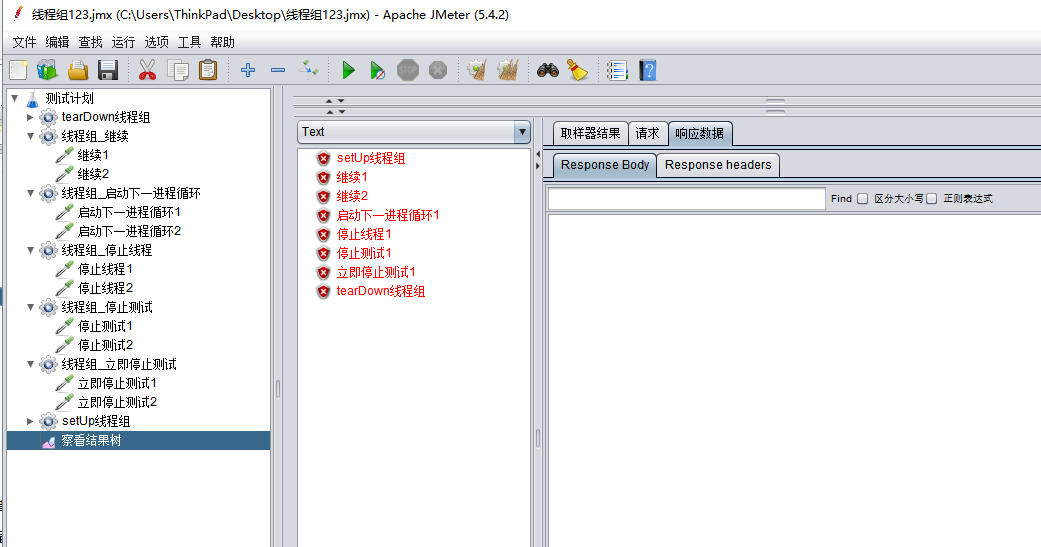Image resolution: width=1041 pixels, height=547 pixels.
Task: Click the Toggle enable/disable icon
Action: 308,69
